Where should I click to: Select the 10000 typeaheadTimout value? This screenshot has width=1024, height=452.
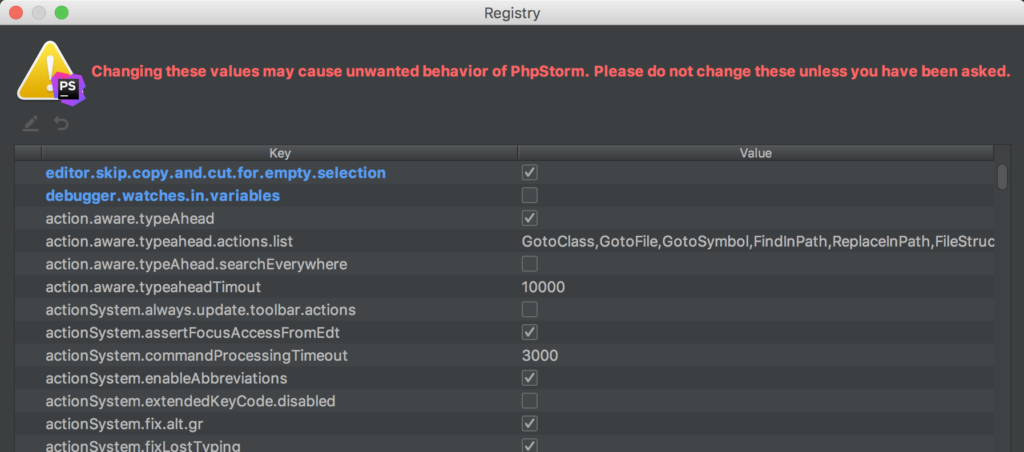click(x=543, y=287)
